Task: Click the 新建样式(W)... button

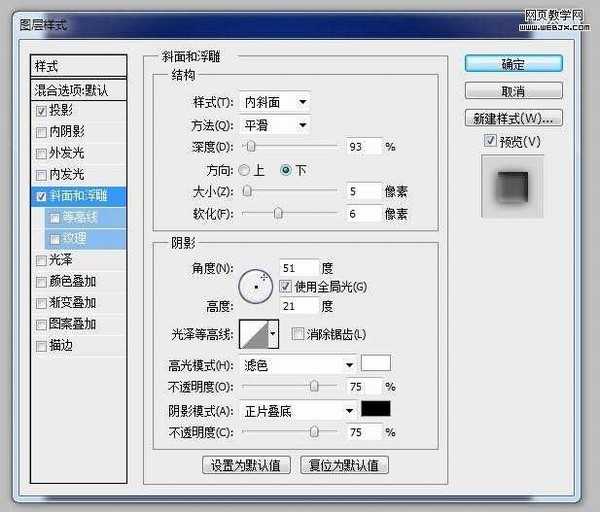Action: 512,119
